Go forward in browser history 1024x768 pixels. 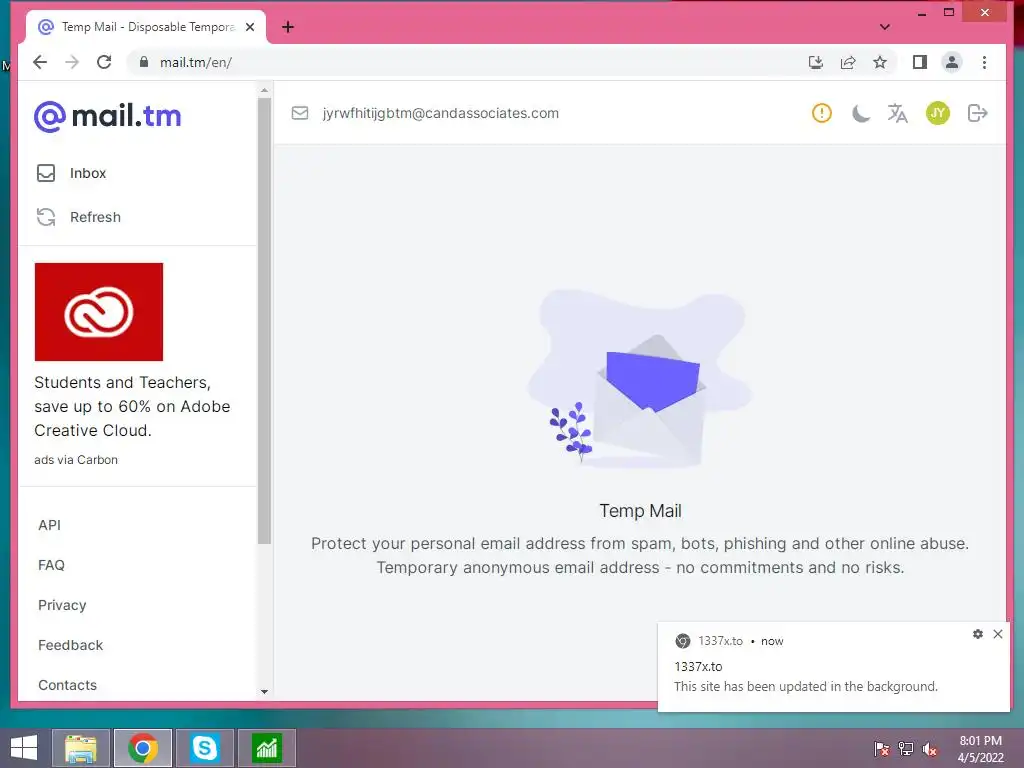click(72, 62)
